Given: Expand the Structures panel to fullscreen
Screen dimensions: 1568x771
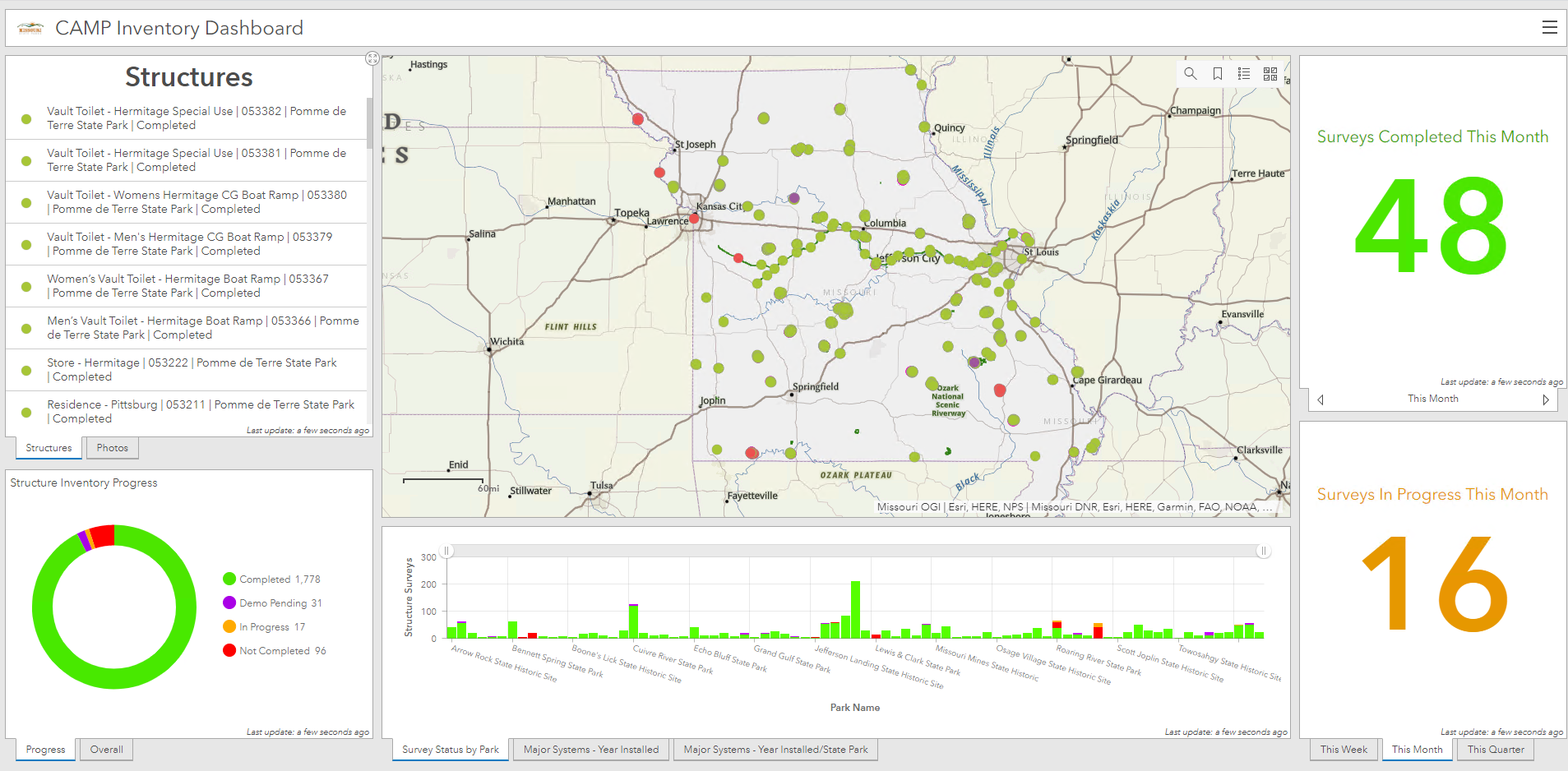Looking at the screenshot, I should click(372, 58).
